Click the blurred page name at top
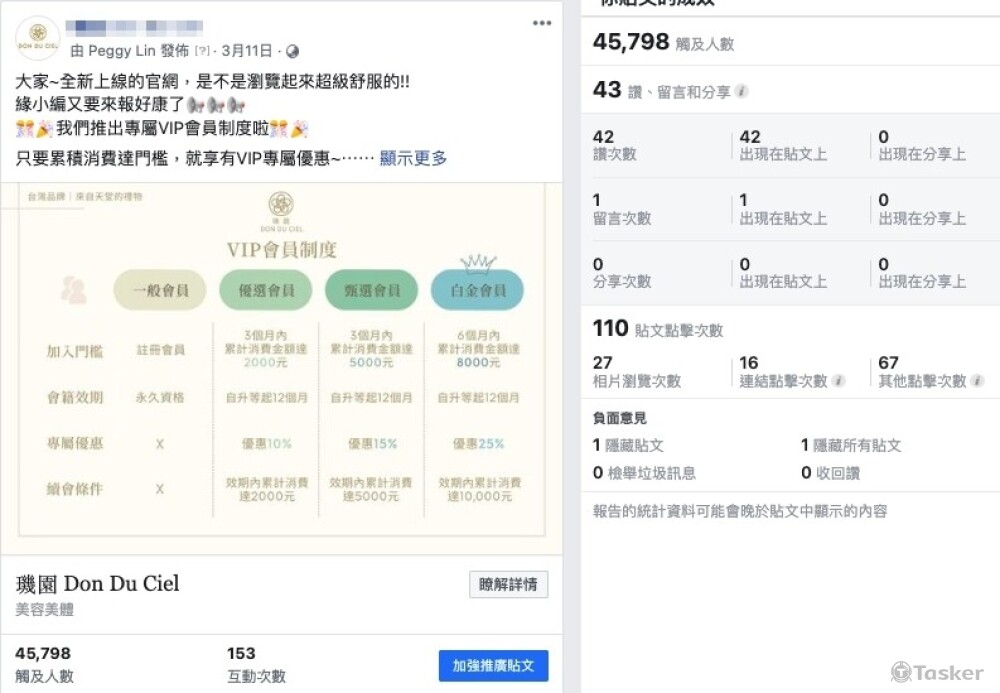The image size is (1000, 693). click(x=135, y=27)
